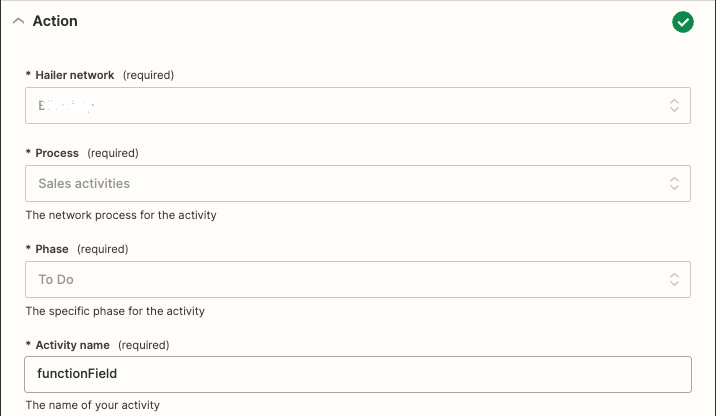Open the Hailer network dropdown field

tap(358, 105)
